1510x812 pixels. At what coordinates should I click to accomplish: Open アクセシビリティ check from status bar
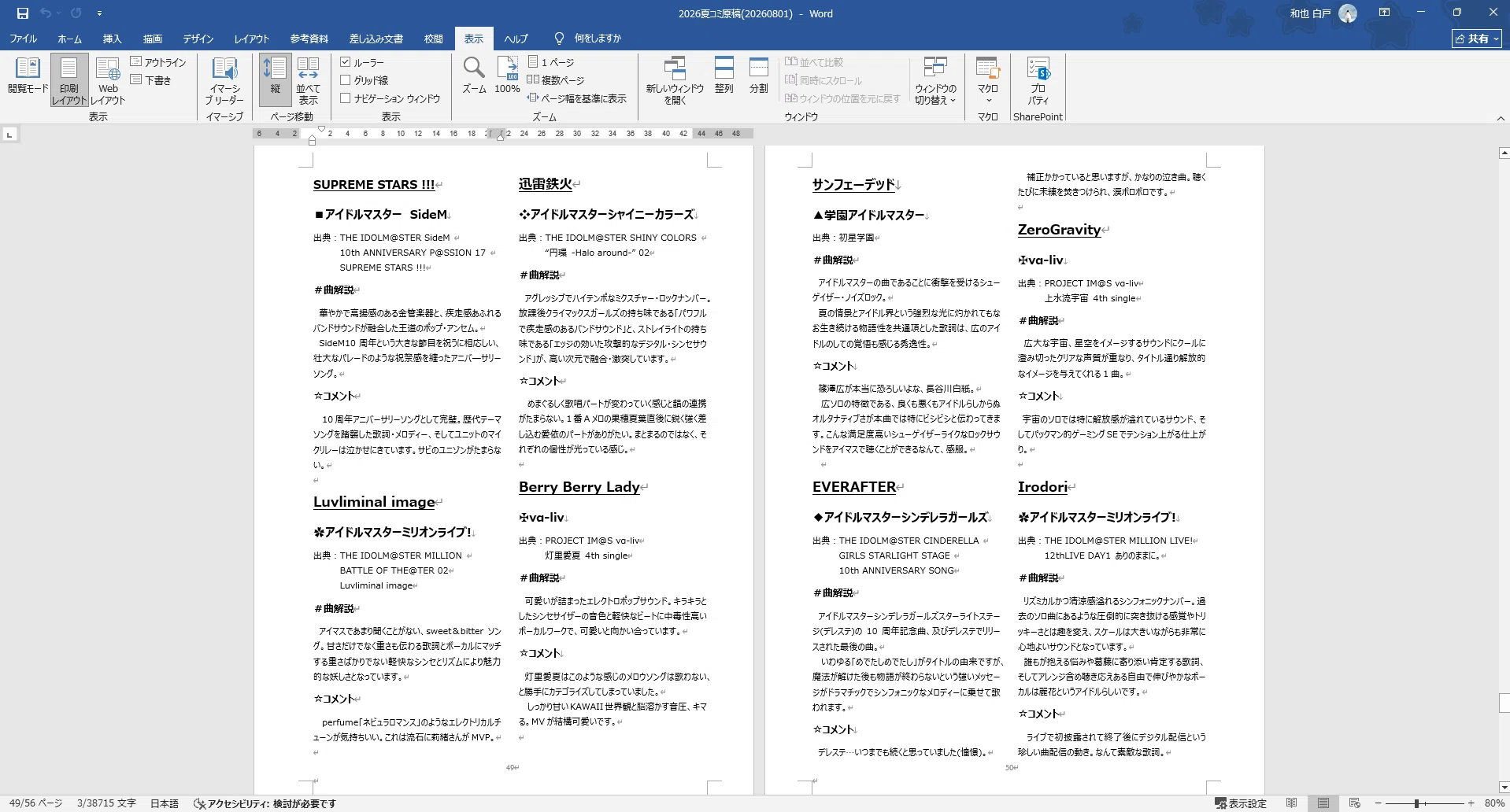pos(265,803)
